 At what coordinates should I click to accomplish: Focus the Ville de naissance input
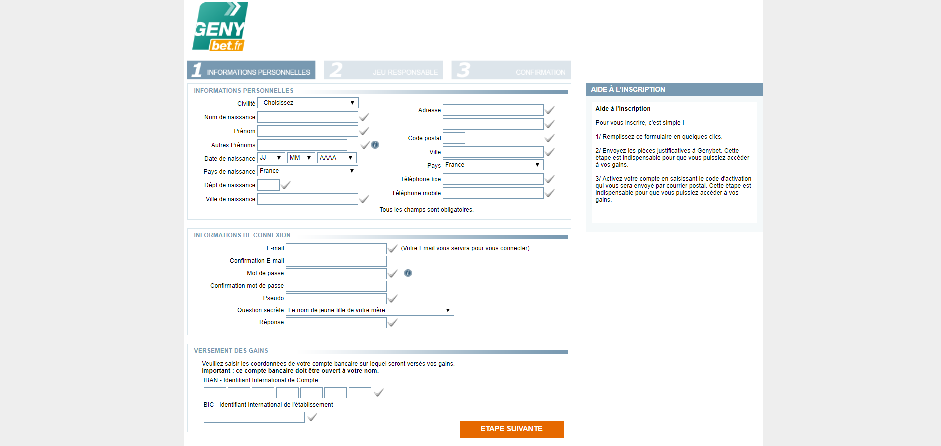308,199
